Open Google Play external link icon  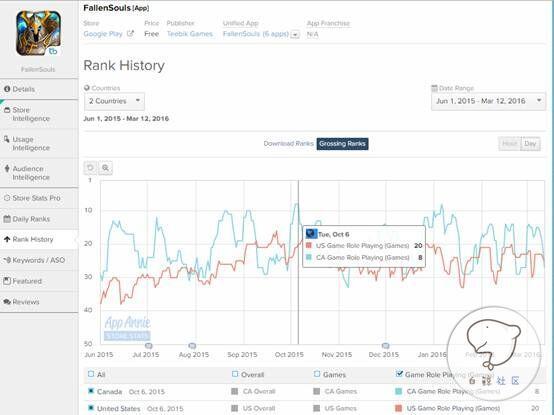coord(130,34)
